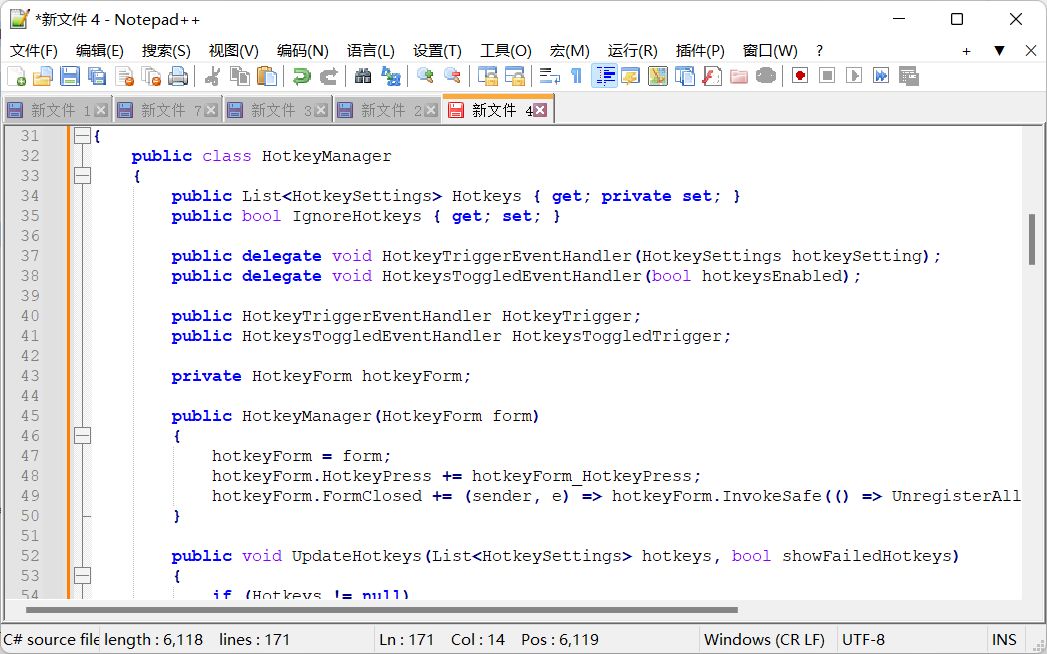The width and height of the screenshot is (1047, 654).
Task: Toggle synchronized horizontal scrolling
Action: [514, 76]
